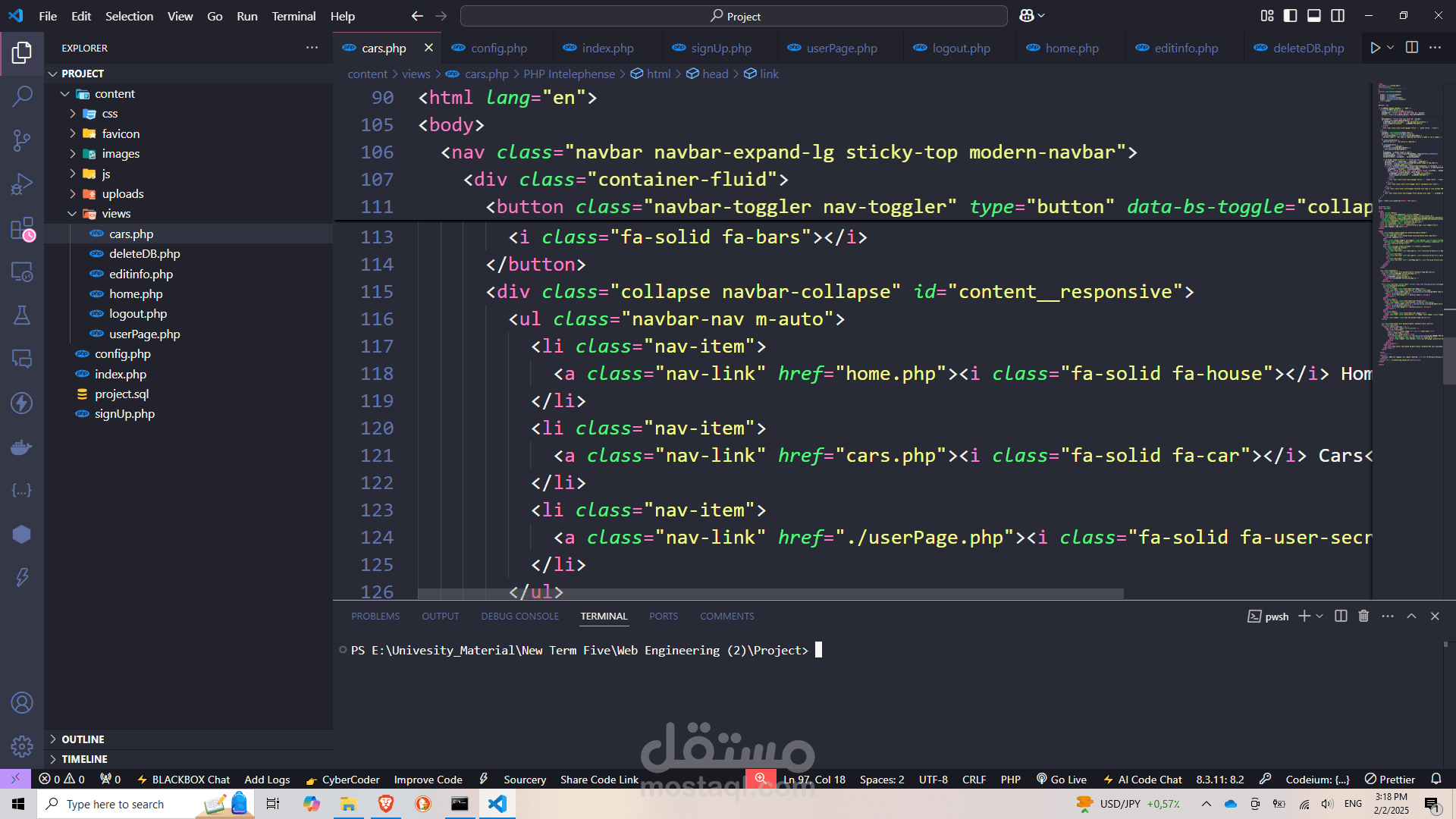Viewport: 1456px width, 819px height.
Task: Switch to the config.php tab
Action: click(x=498, y=48)
